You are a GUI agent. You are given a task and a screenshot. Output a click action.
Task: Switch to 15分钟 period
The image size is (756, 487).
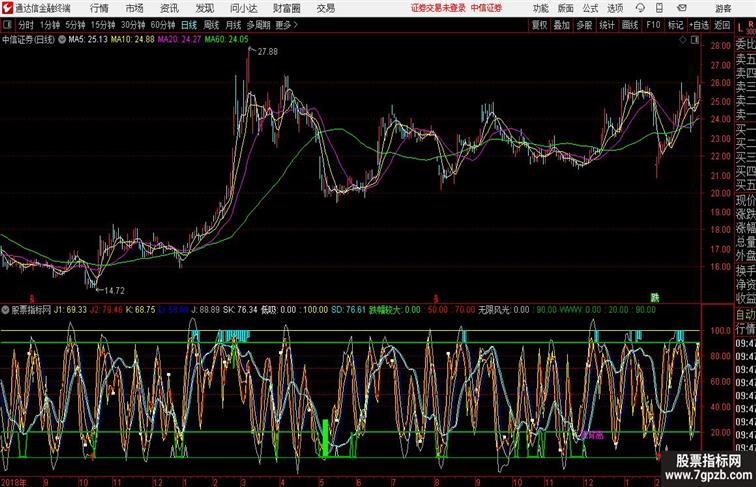103,25
